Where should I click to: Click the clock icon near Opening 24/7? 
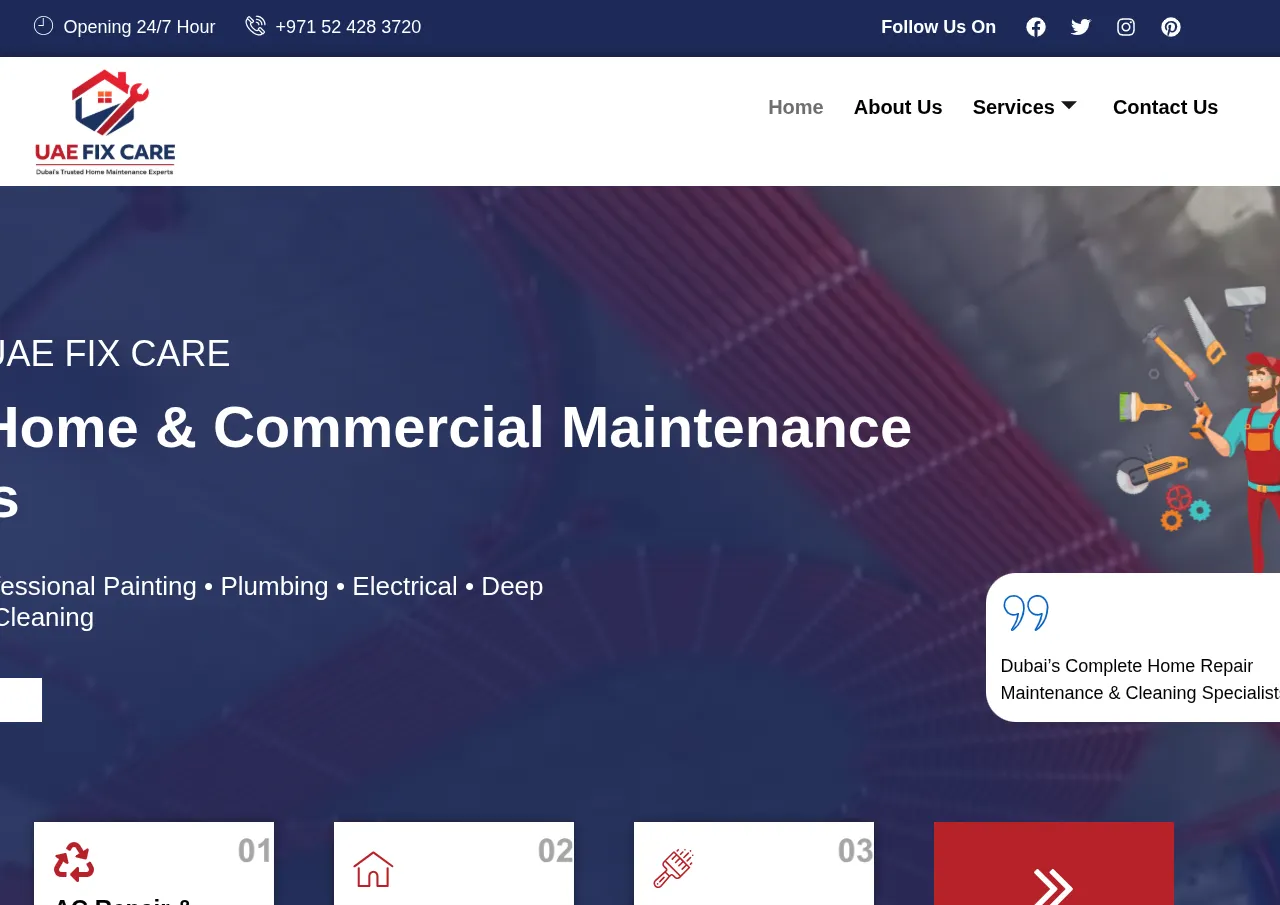coord(43,26)
